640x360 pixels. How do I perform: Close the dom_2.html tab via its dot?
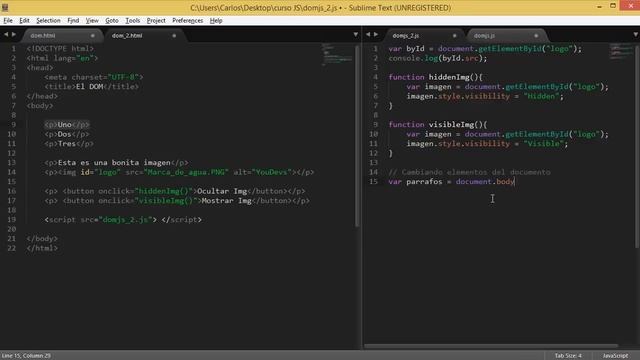(x=174, y=36)
